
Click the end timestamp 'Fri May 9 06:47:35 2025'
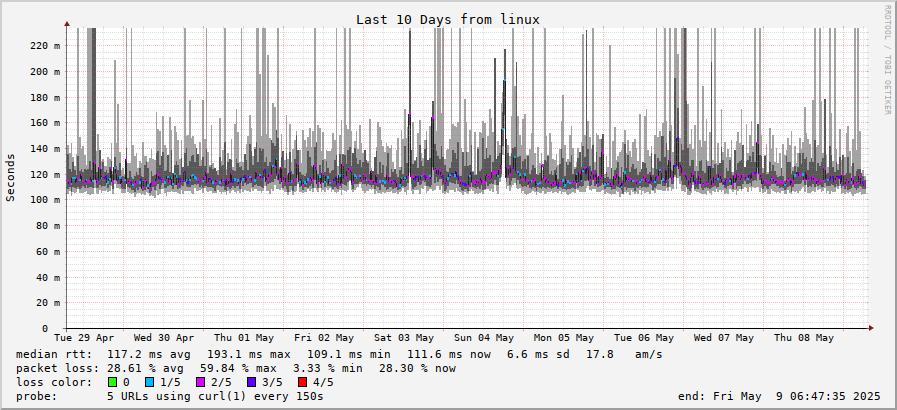point(797,396)
